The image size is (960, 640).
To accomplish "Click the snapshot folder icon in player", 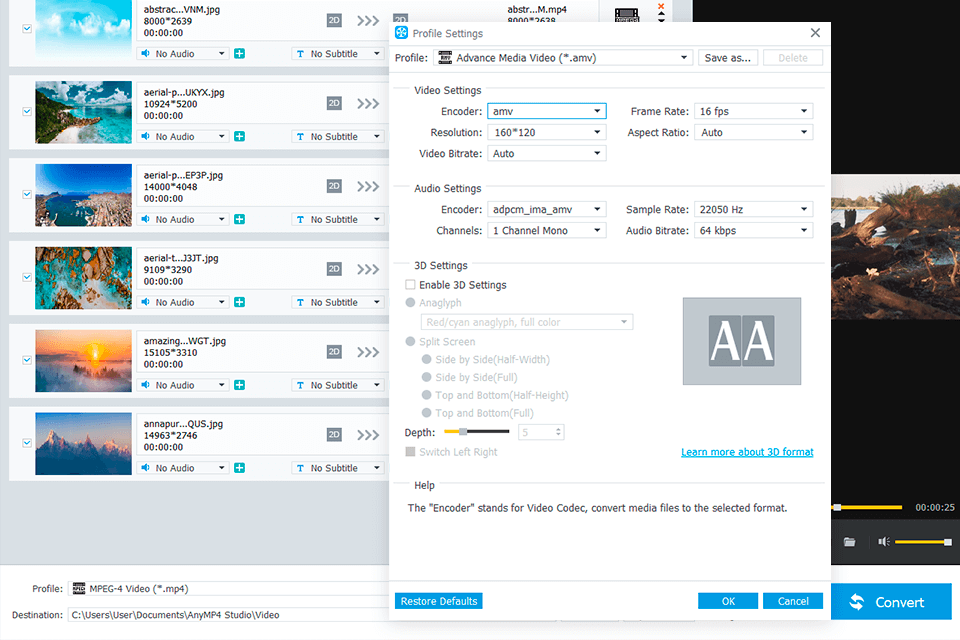I will coord(849,542).
